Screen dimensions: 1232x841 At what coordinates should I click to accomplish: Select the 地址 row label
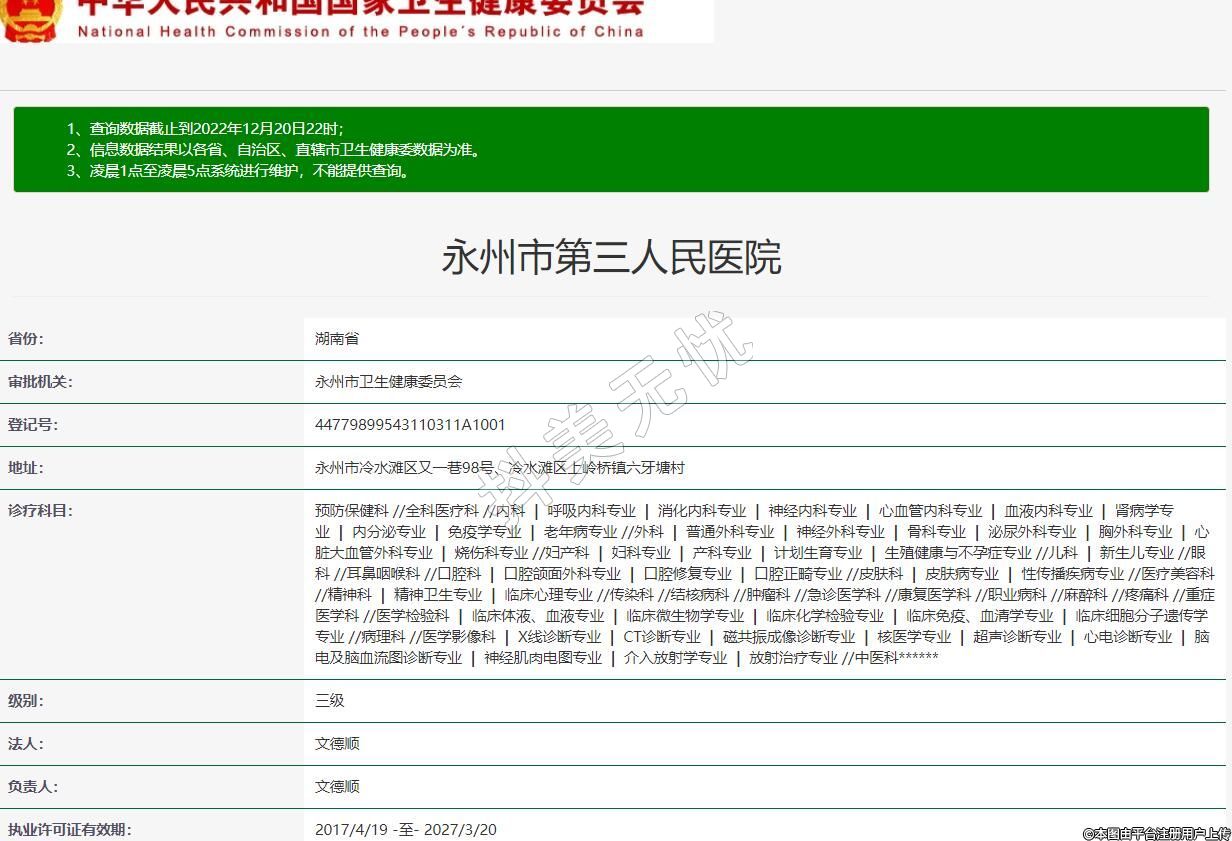26,468
